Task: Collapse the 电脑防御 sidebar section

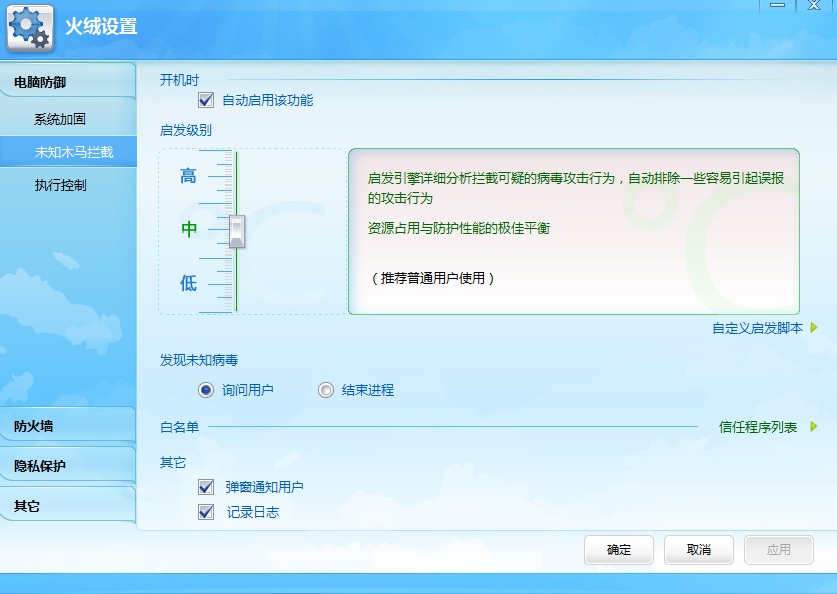Action: pos(67,82)
